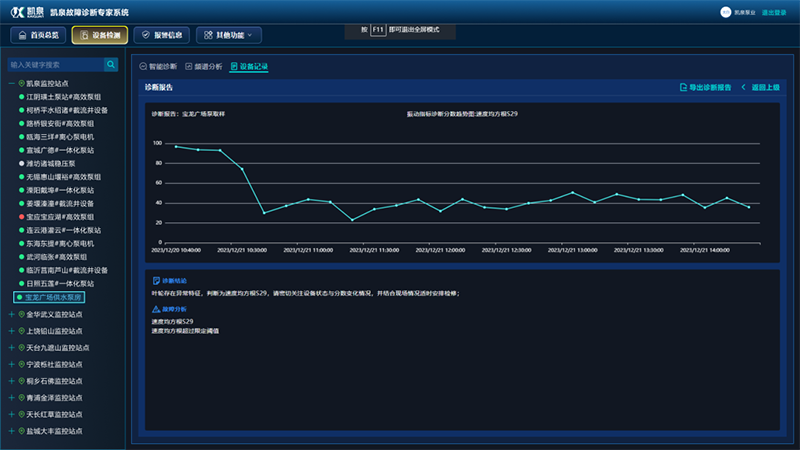Click the red status dot of 宝应宝应湖#高效泵组
Screen dimensions: 800x450
click(21, 216)
